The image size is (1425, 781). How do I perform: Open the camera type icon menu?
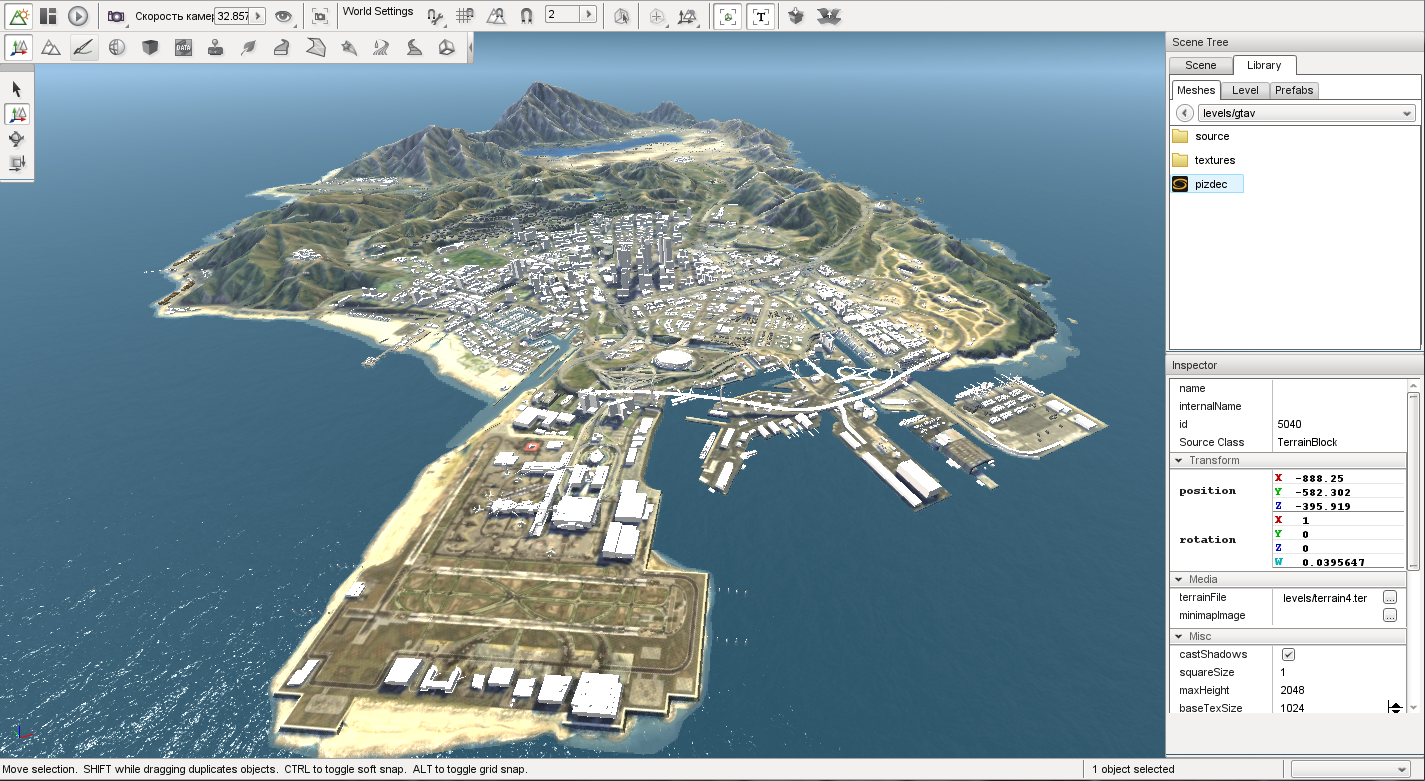point(117,16)
